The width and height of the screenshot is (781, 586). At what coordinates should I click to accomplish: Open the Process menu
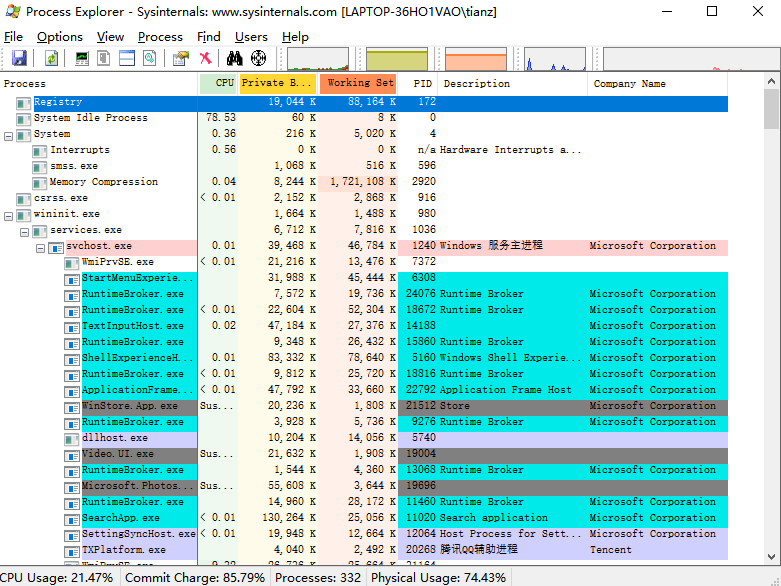[x=160, y=37]
